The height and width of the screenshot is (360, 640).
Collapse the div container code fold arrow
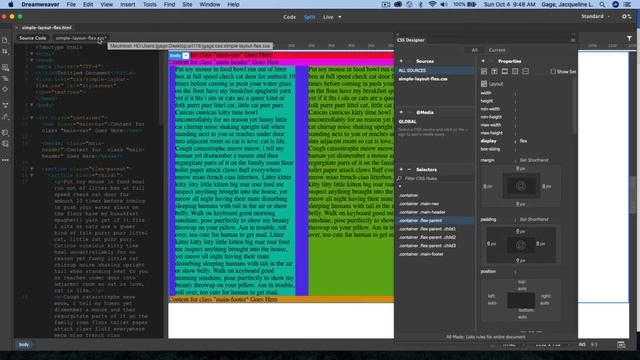pyautogui.click(x=32, y=118)
